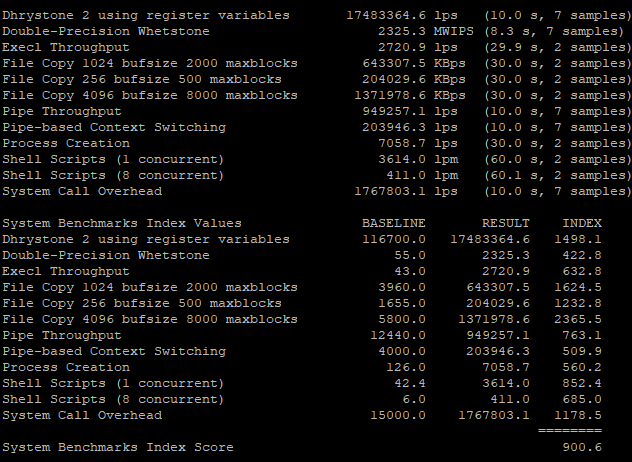The width and height of the screenshot is (632, 462).
Task: Click baseline value 3960.0
Action: [x=401, y=287]
